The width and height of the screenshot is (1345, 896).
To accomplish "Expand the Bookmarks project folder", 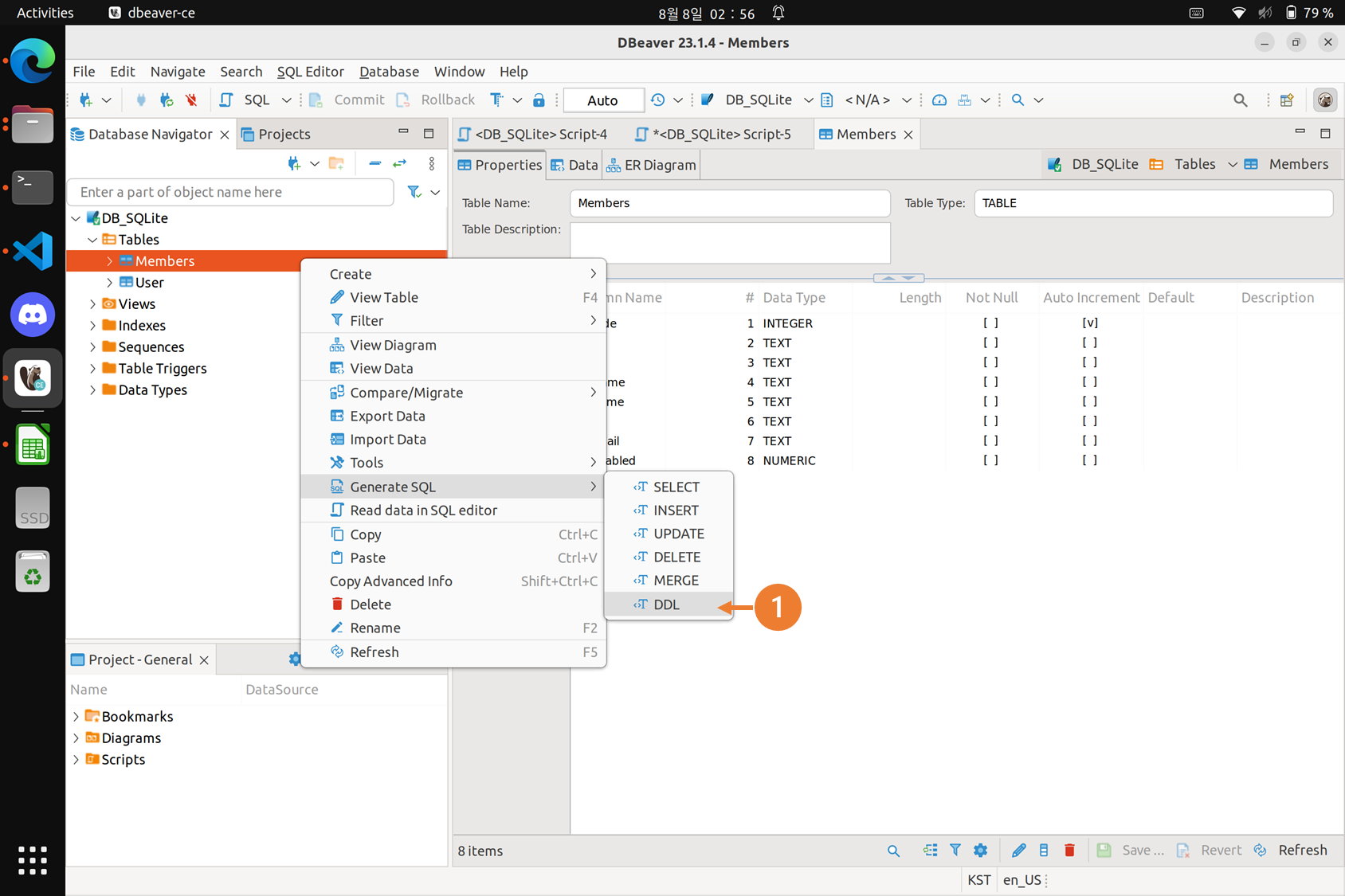I will (76, 716).
